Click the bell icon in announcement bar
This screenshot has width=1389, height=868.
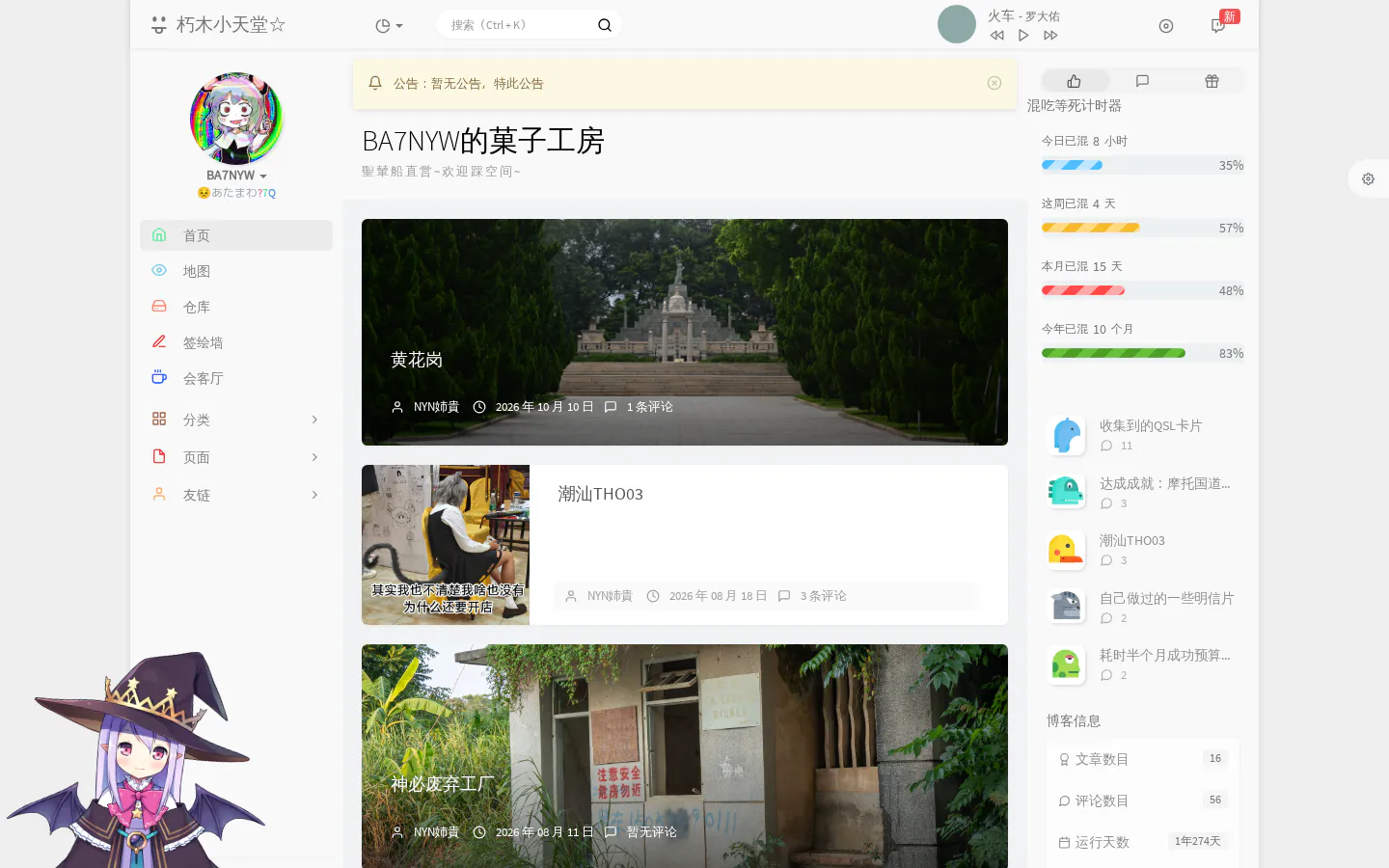[x=375, y=83]
